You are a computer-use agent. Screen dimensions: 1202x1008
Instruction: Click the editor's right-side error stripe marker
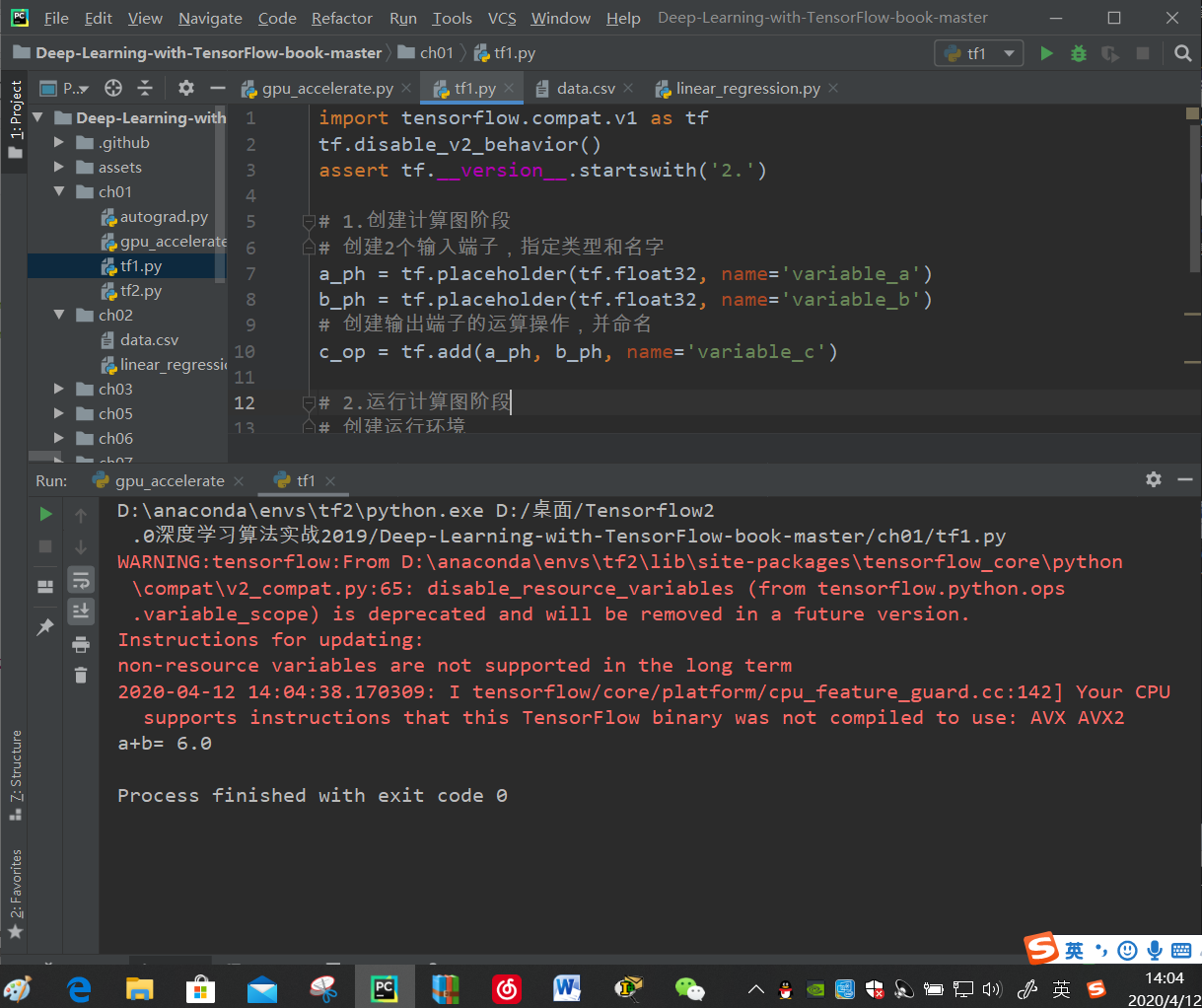tap(1191, 114)
